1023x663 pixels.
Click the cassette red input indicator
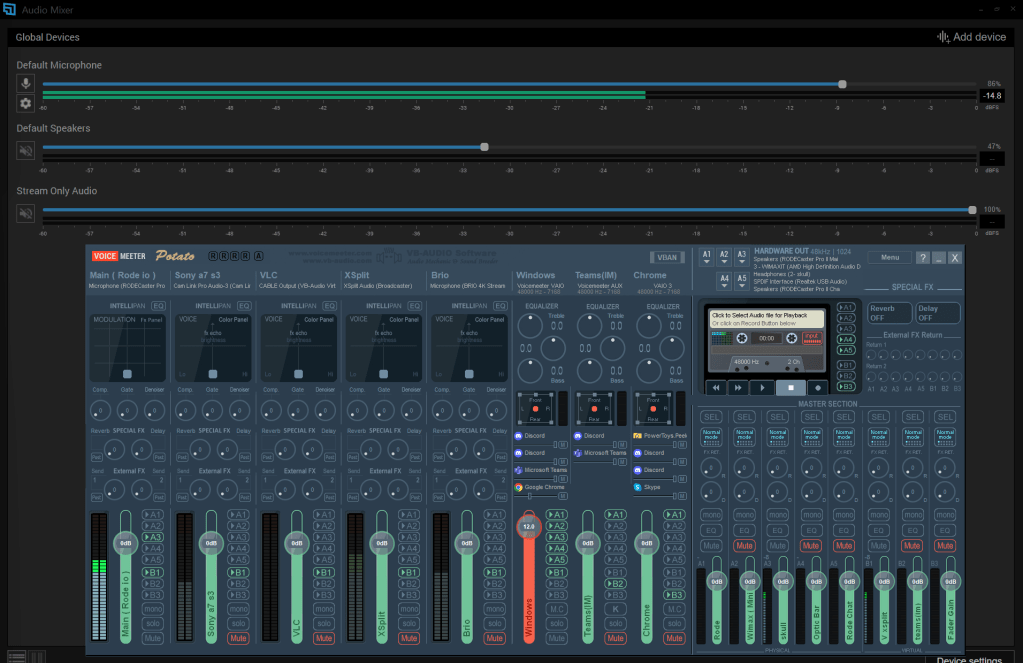(812, 338)
